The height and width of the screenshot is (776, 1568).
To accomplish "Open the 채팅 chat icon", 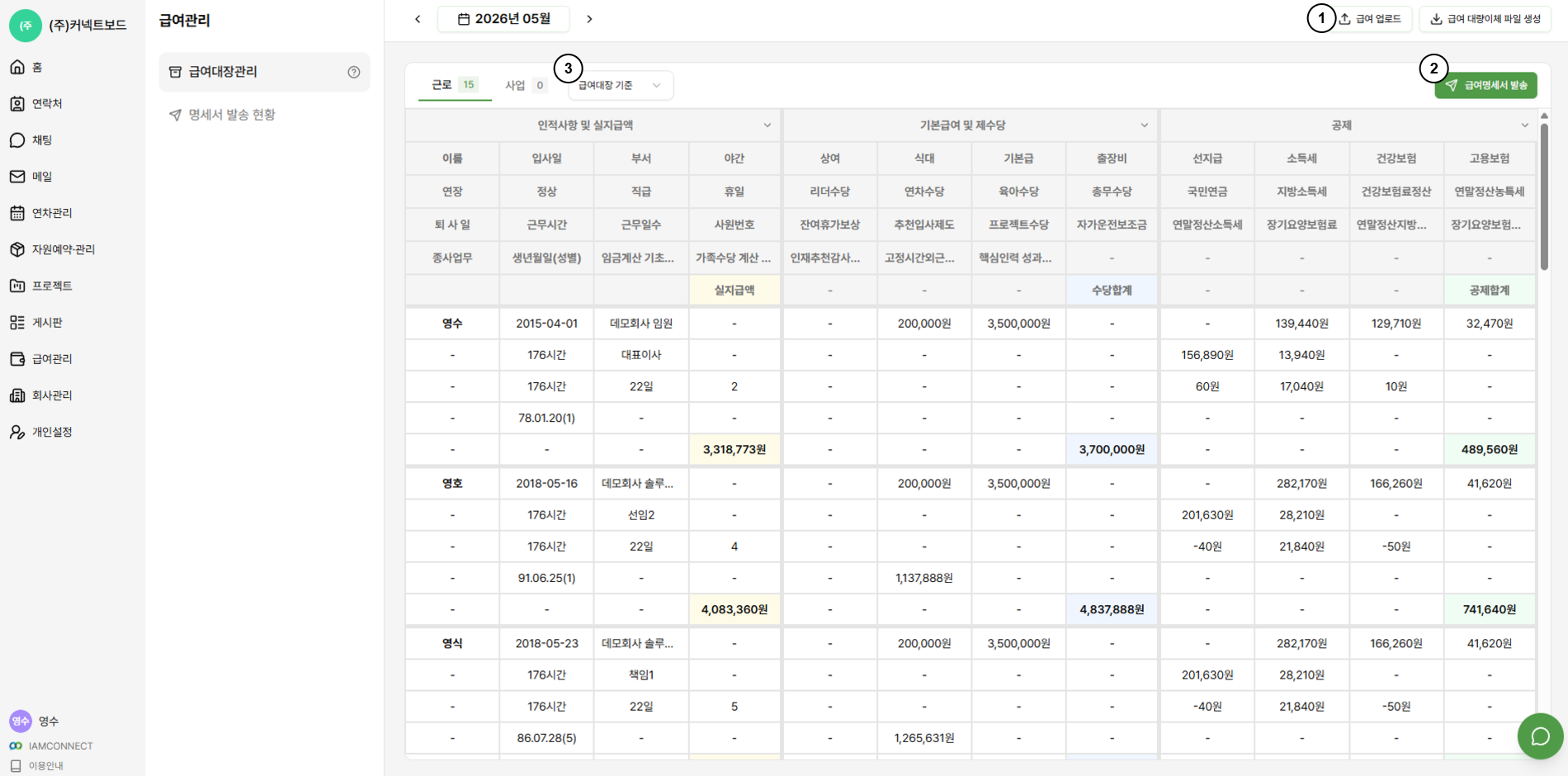I will [x=17, y=140].
